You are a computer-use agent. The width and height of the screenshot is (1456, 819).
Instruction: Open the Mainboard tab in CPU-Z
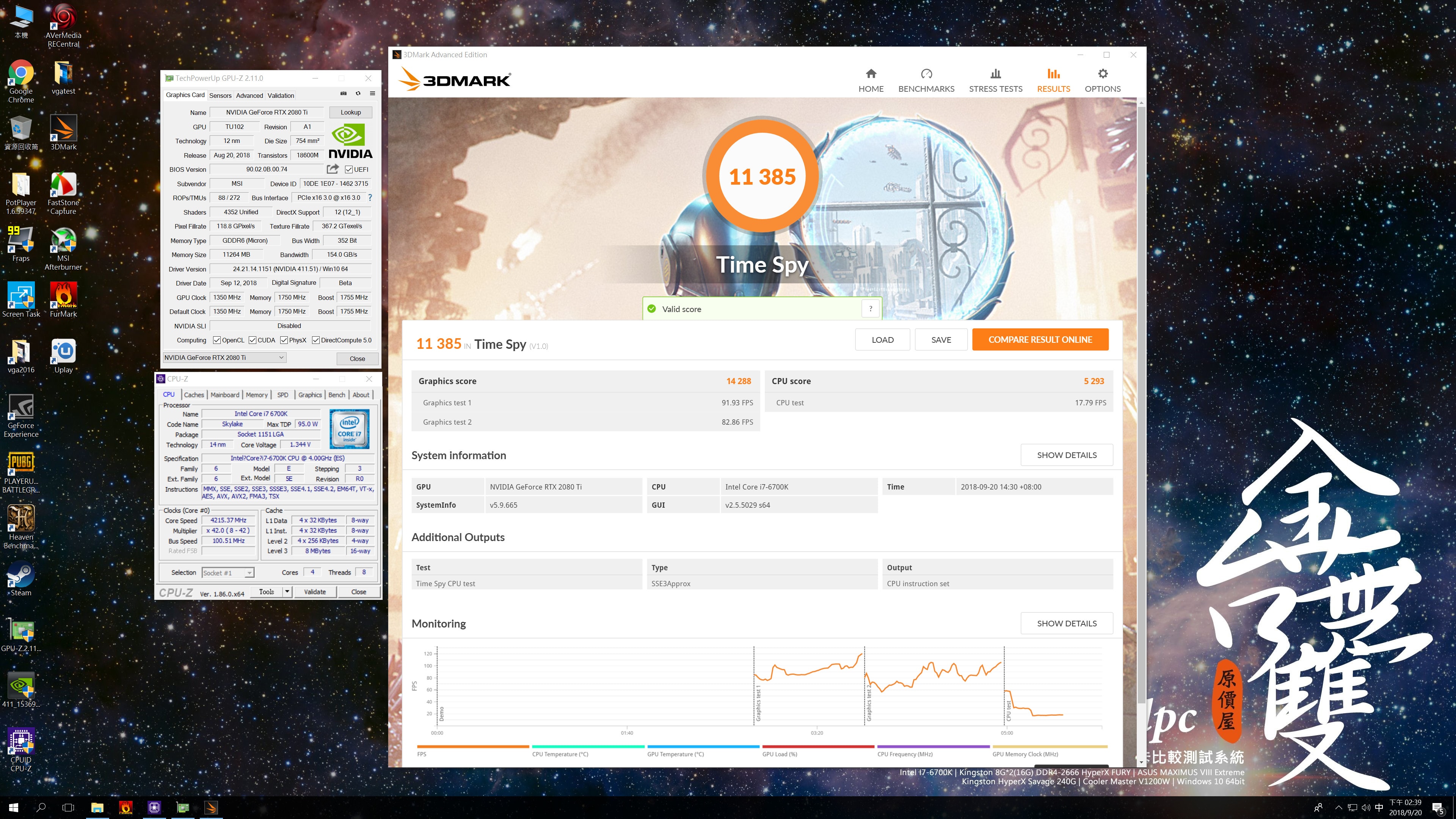click(x=225, y=395)
